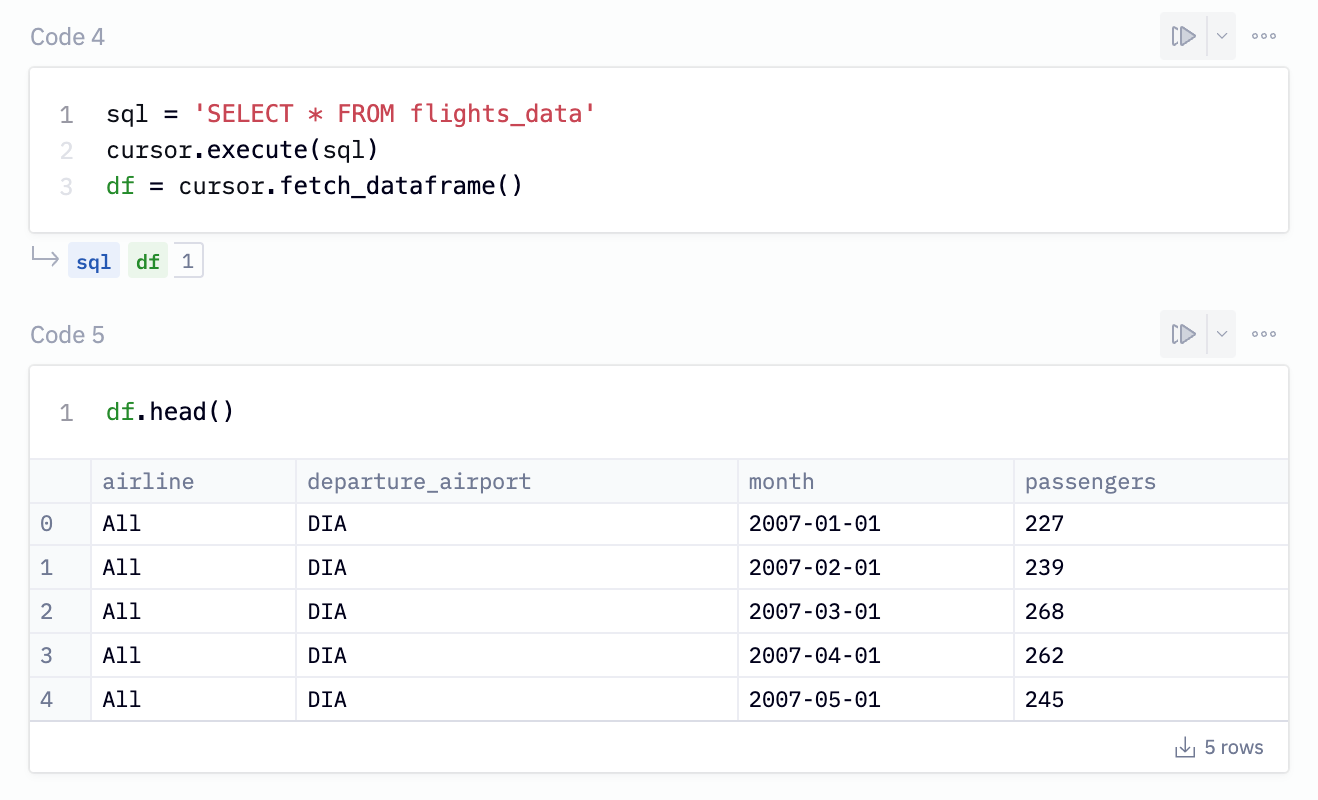Click the df variable badge
The image size is (1318, 800).
147,260
